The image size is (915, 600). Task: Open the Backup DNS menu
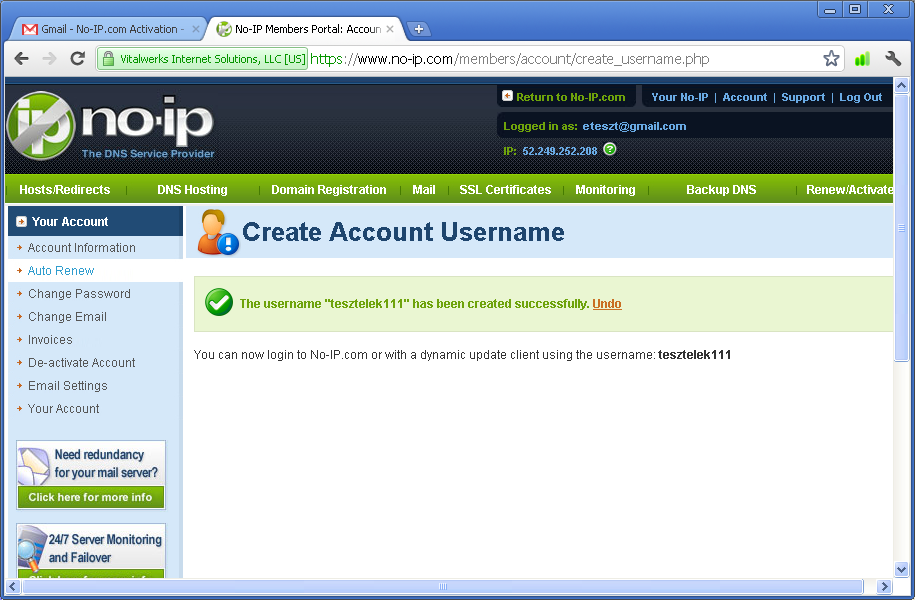tap(721, 190)
